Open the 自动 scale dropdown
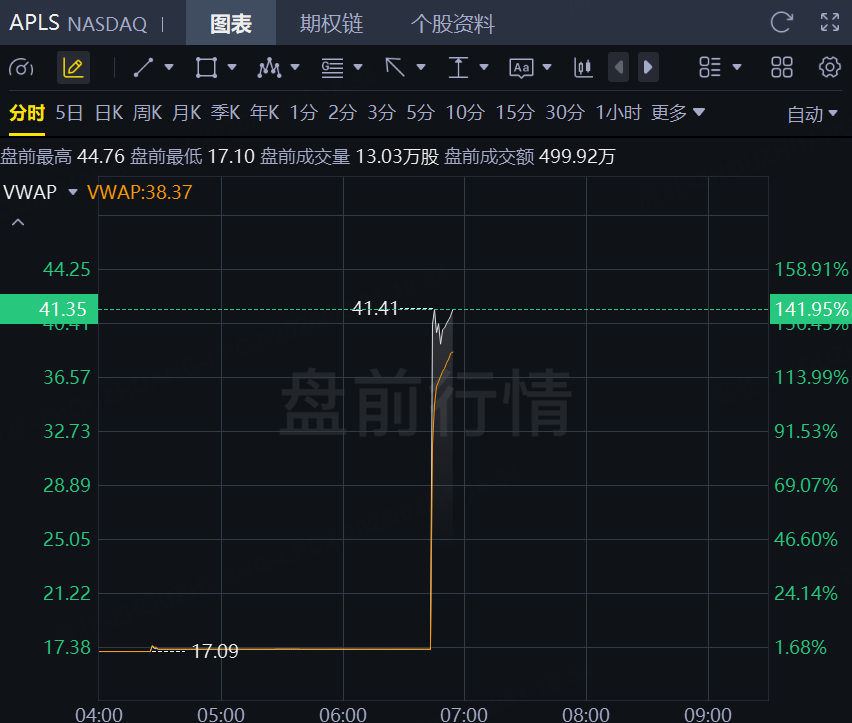This screenshot has height=723, width=852. 812,115
